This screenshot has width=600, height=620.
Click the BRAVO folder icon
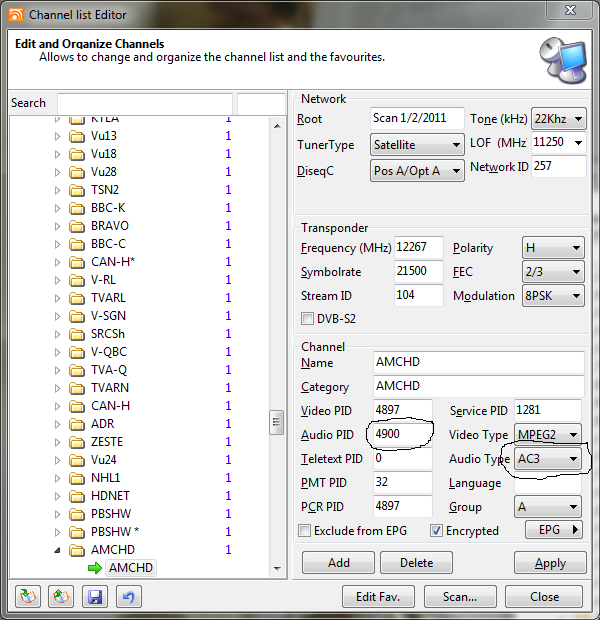point(77,226)
